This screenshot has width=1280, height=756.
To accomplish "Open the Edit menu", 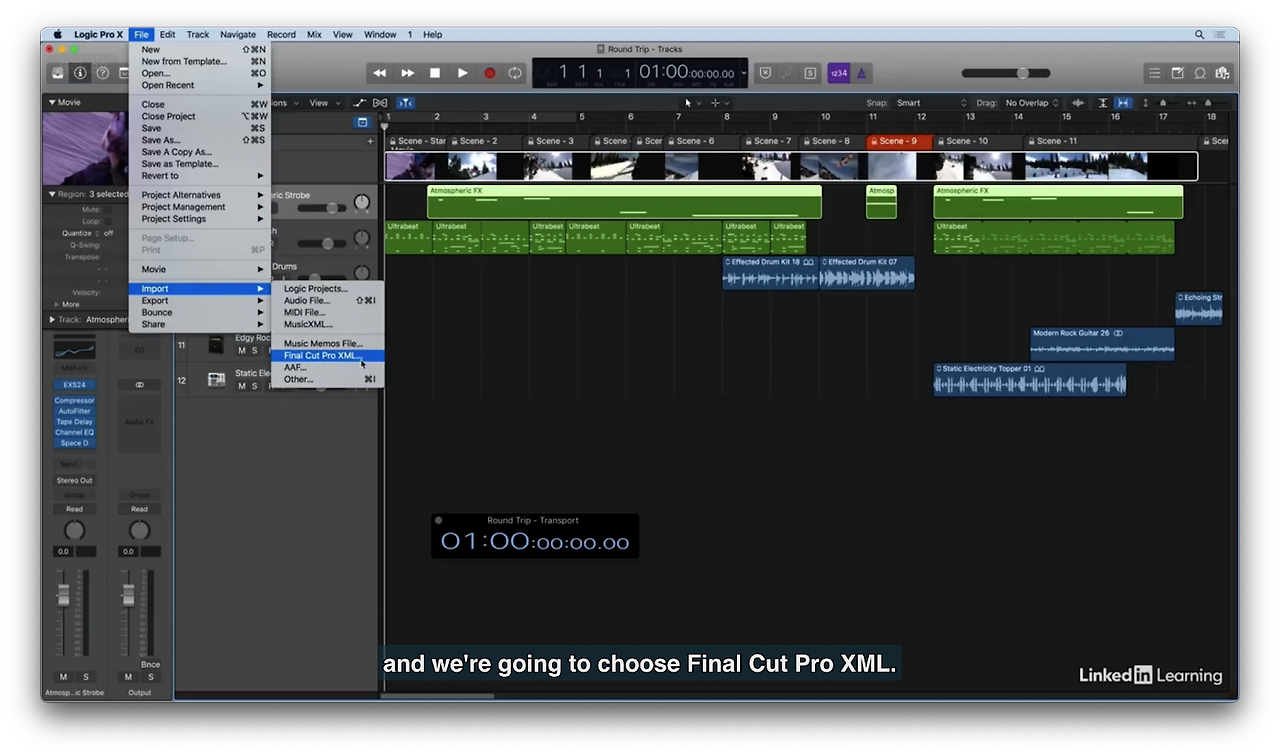I will [x=167, y=34].
